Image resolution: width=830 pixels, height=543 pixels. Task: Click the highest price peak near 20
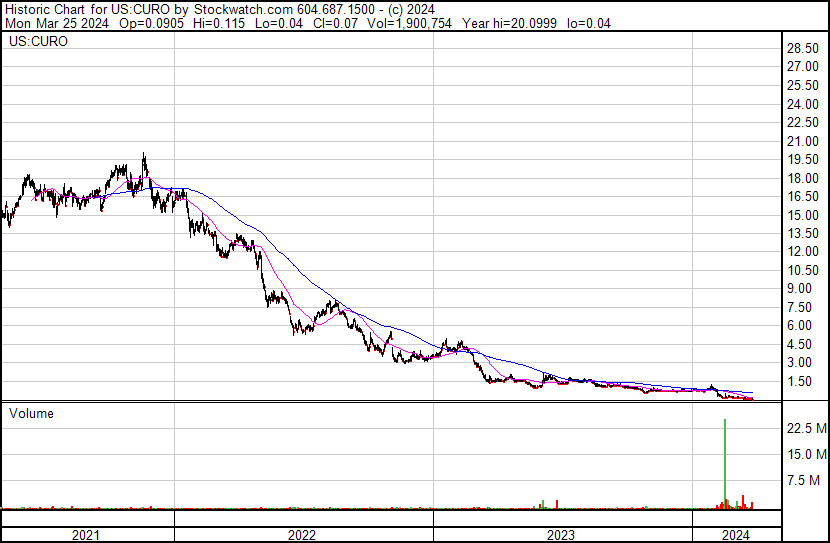click(x=144, y=155)
